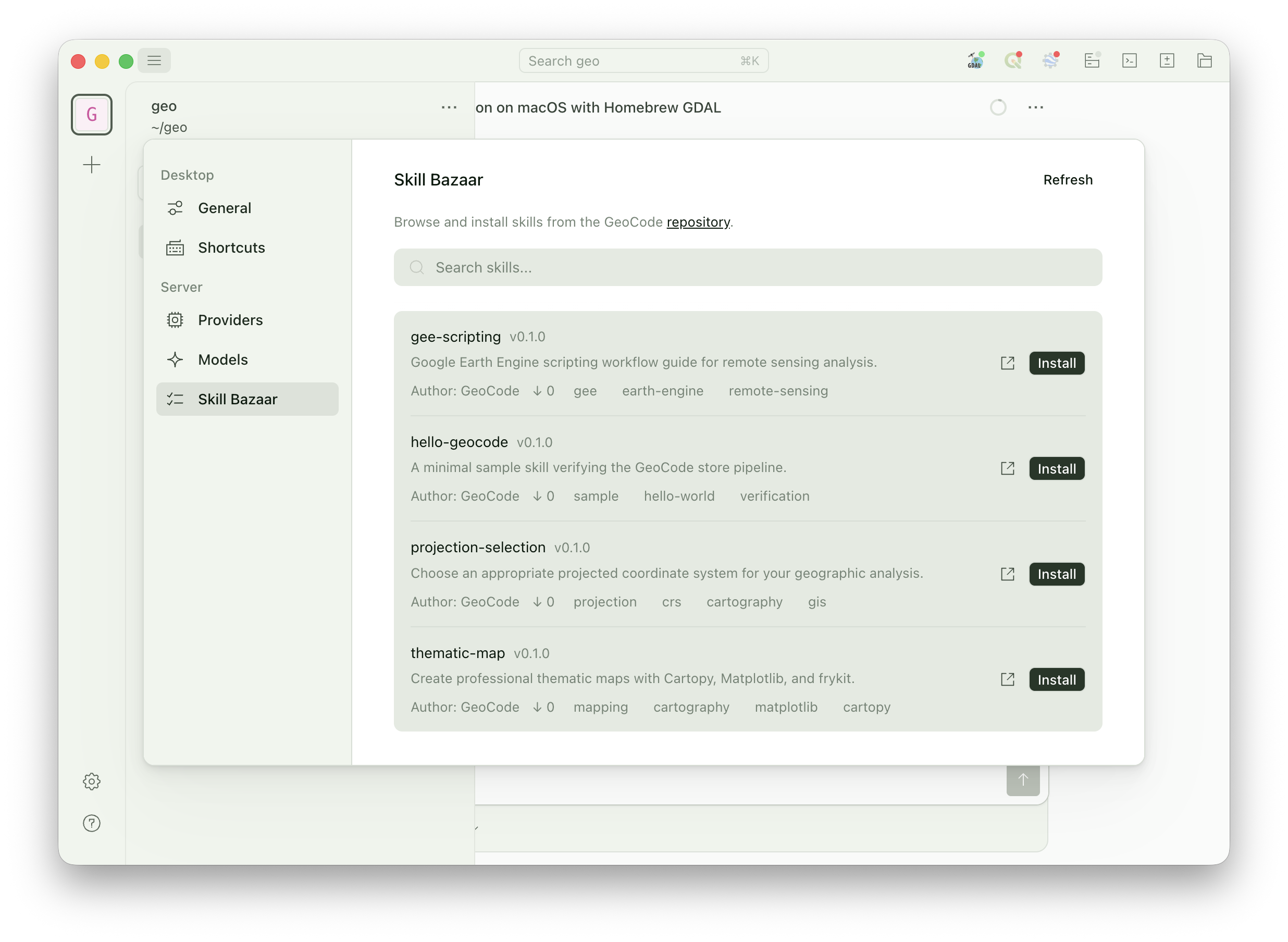The width and height of the screenshot is (1288, 942).
Task: Select General in the settings sidebar
Action: 247,208
